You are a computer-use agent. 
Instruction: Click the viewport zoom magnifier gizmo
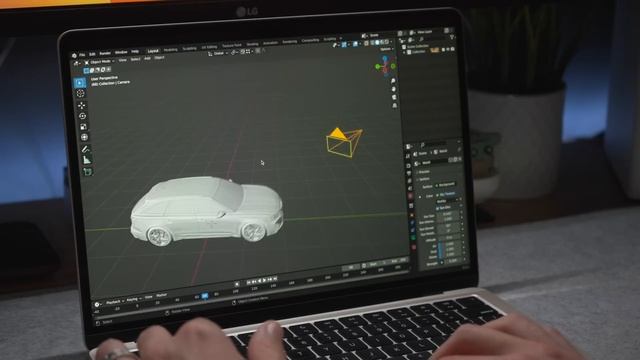[x=393, y=81]
